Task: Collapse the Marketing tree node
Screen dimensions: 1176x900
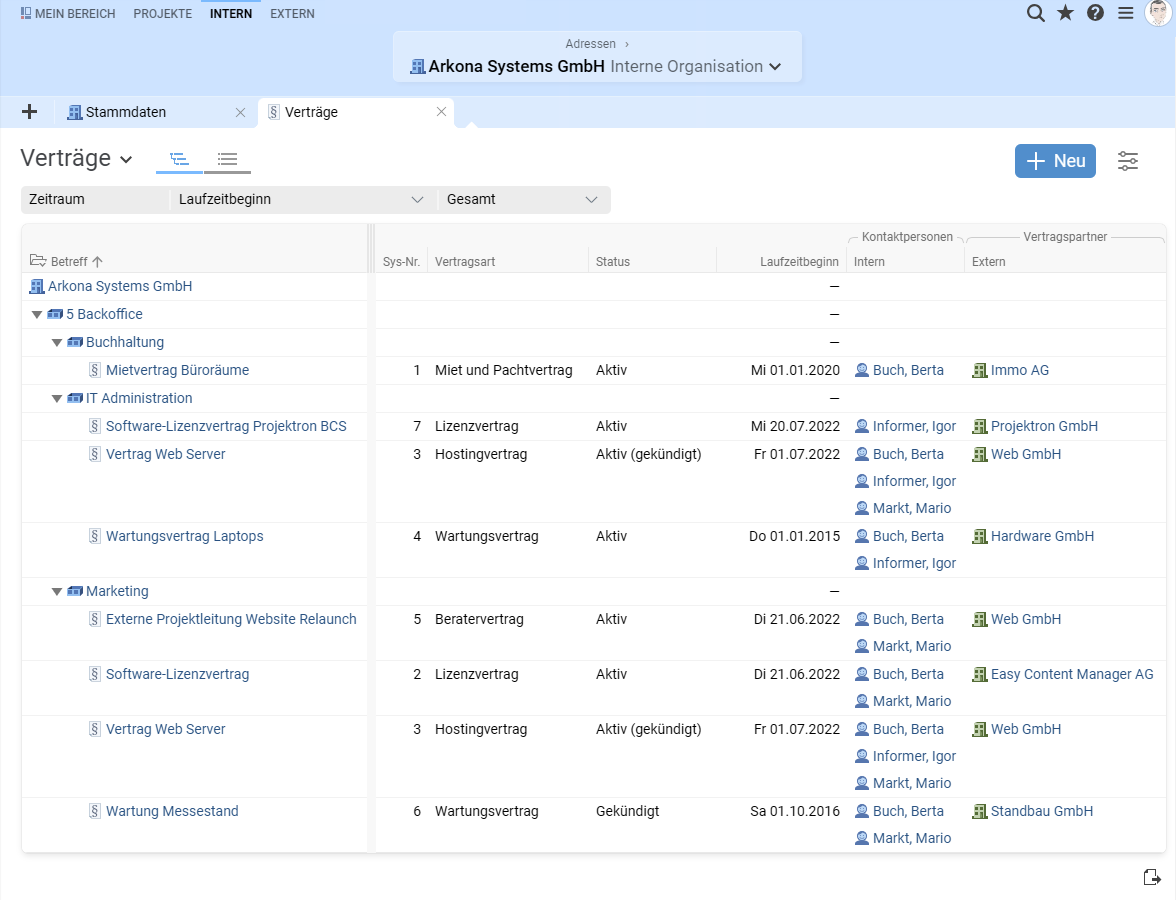Action: point(56,592)
